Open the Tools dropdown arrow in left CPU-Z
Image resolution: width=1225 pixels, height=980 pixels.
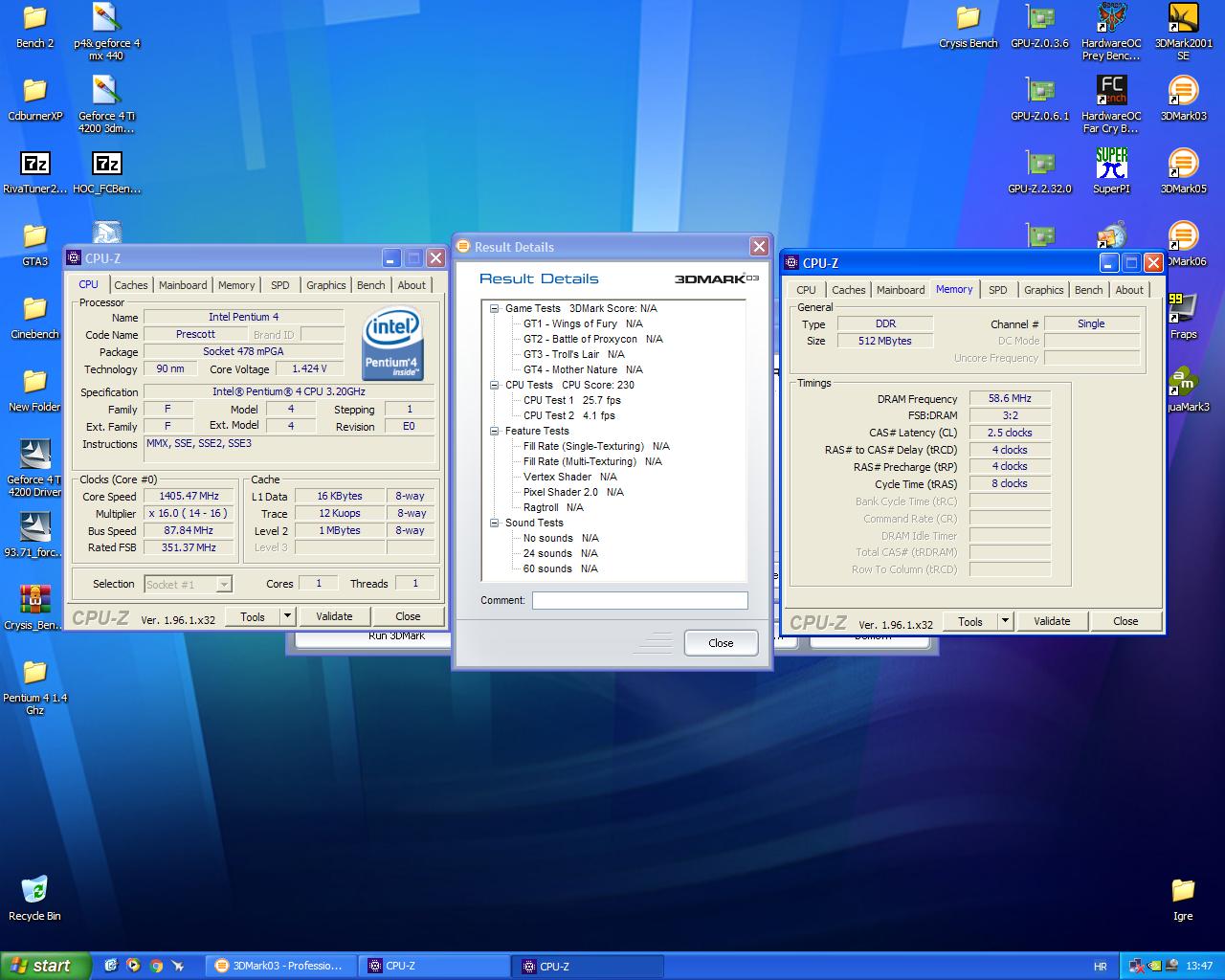(287, 616)
